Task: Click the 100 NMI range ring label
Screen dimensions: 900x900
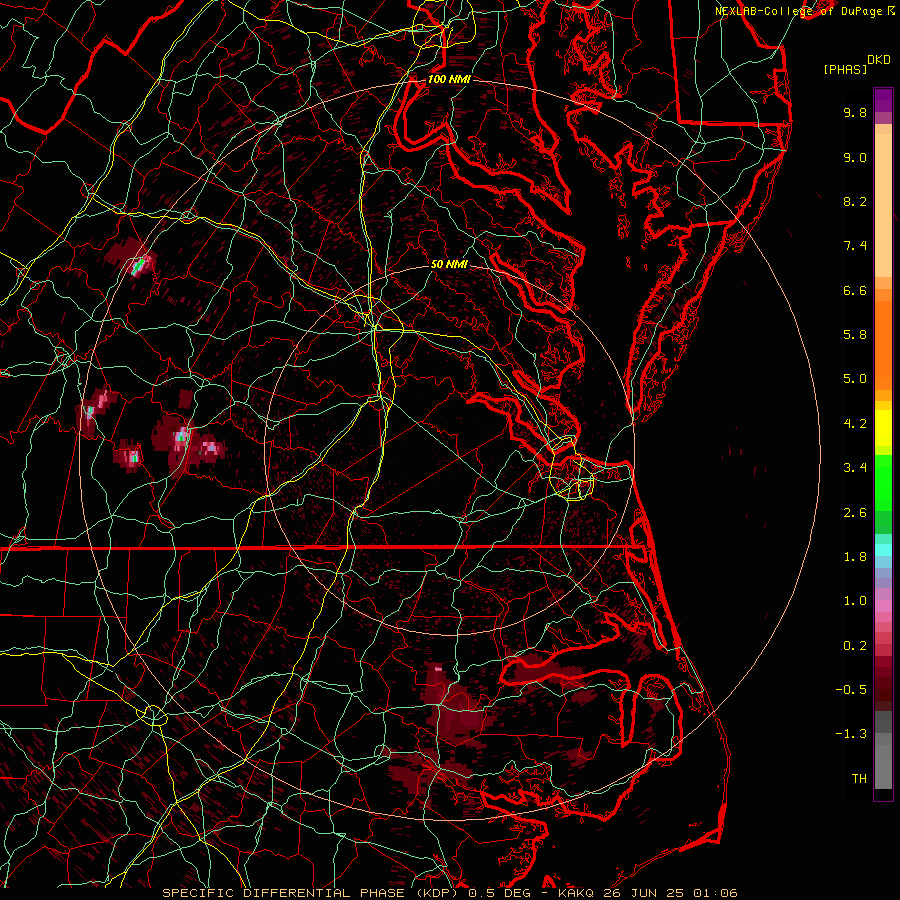Action: [449, 79]
